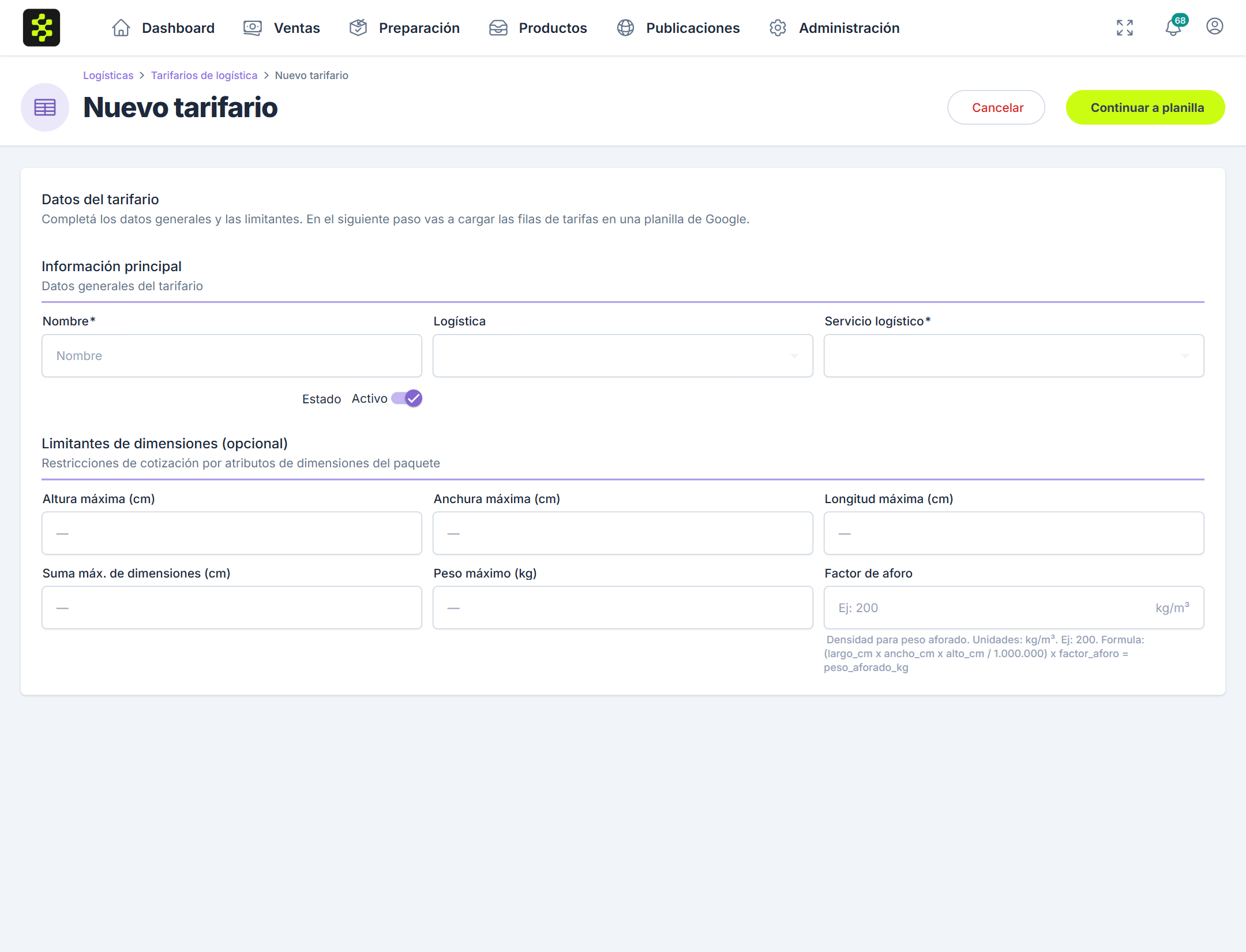Click Continuar a planilla button
The image size is (1246, 952).
pos(1145,107)
